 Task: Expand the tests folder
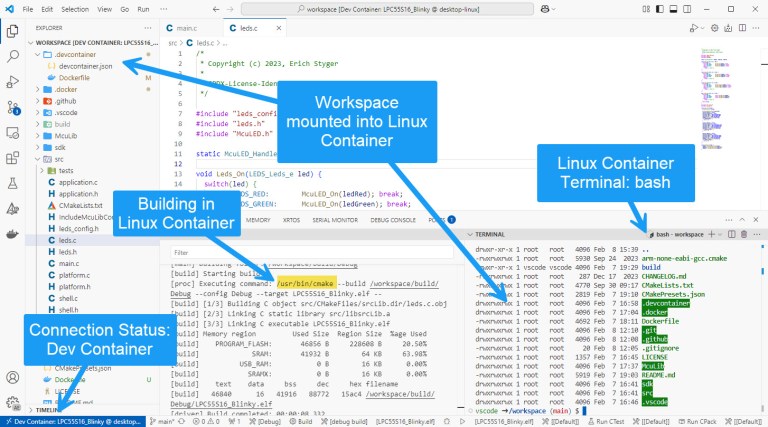click(42, 170)
